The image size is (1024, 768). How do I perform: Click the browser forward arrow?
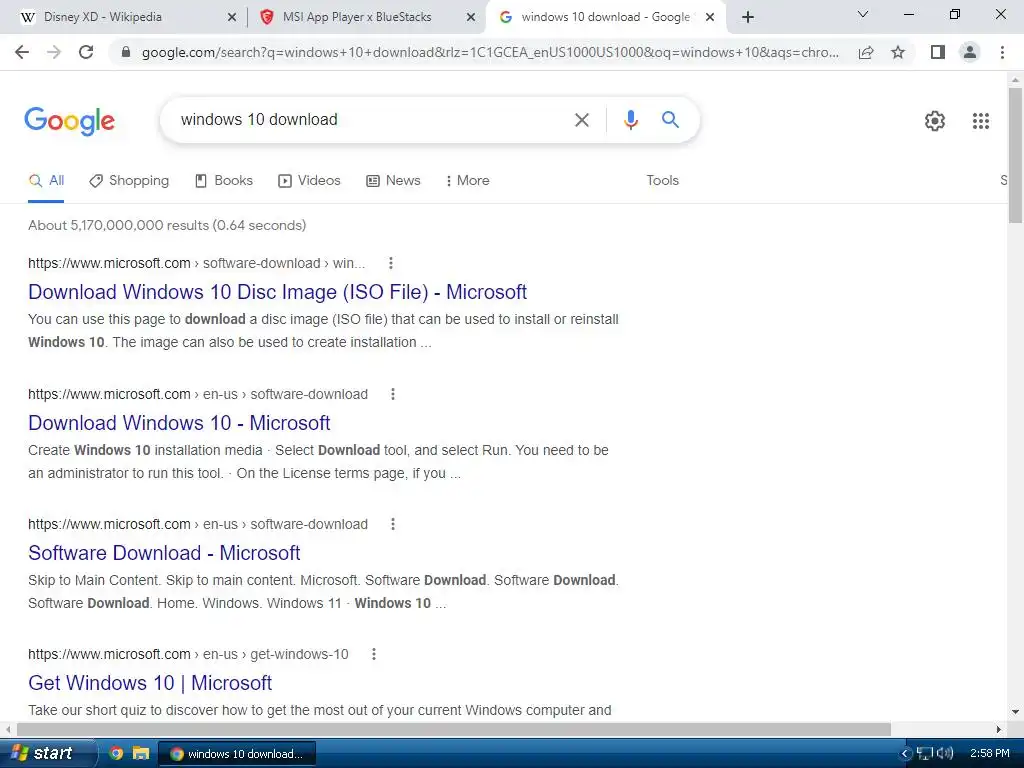click(54, 52)
